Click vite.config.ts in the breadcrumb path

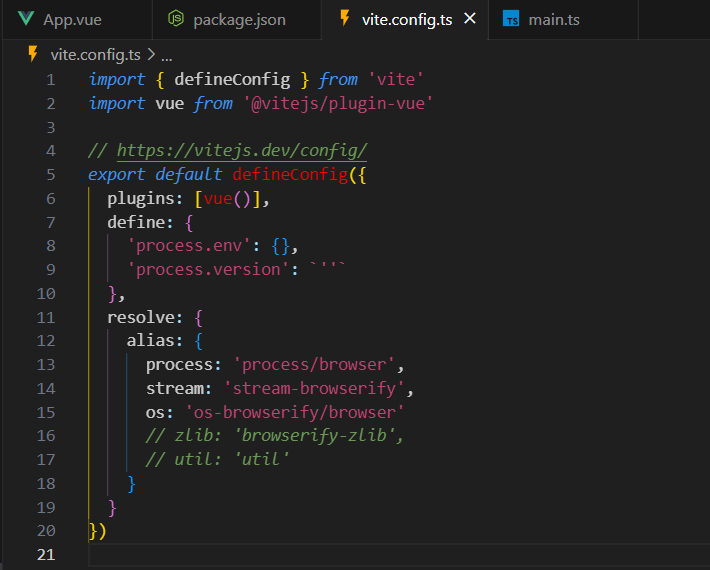pyautogui.click(x=96, y=55)
